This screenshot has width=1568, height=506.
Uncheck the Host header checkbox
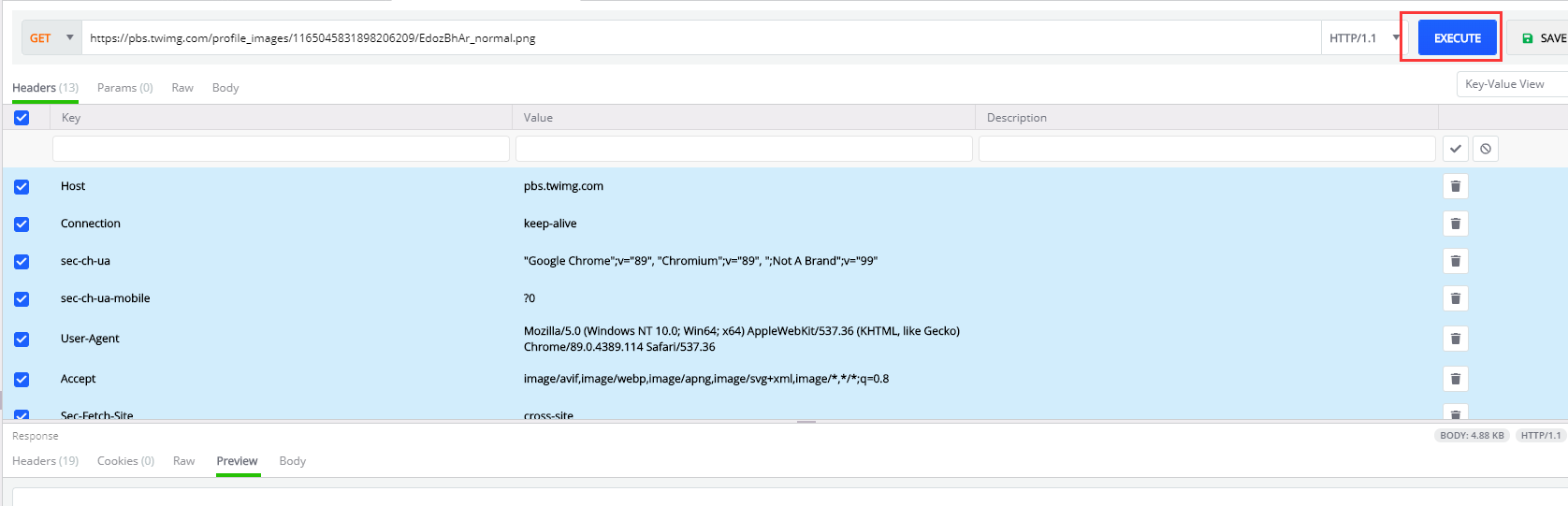click(22, 187)
